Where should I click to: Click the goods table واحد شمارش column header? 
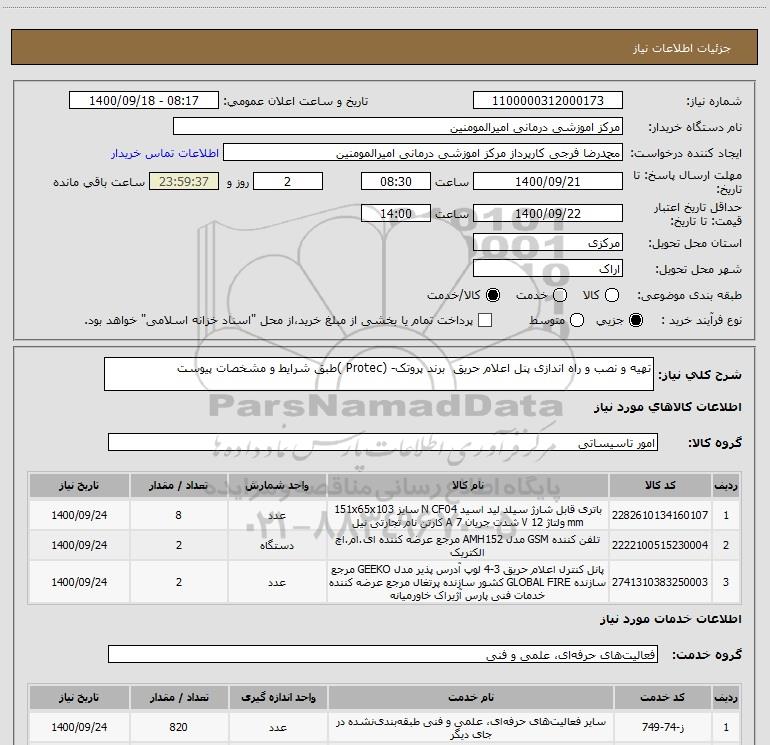pos(277,485)
